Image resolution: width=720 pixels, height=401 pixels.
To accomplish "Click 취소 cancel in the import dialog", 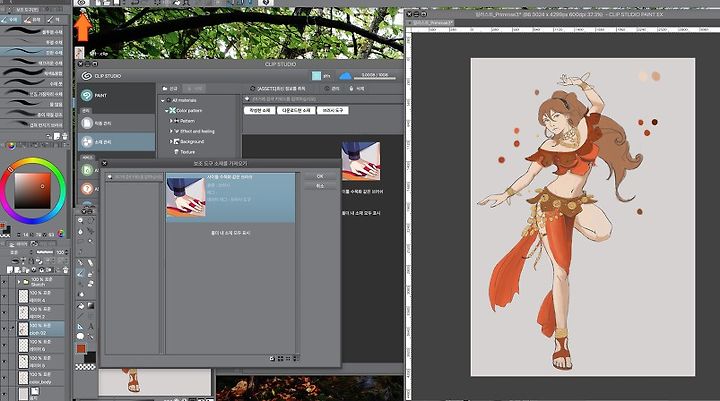I will coord(320,186).
